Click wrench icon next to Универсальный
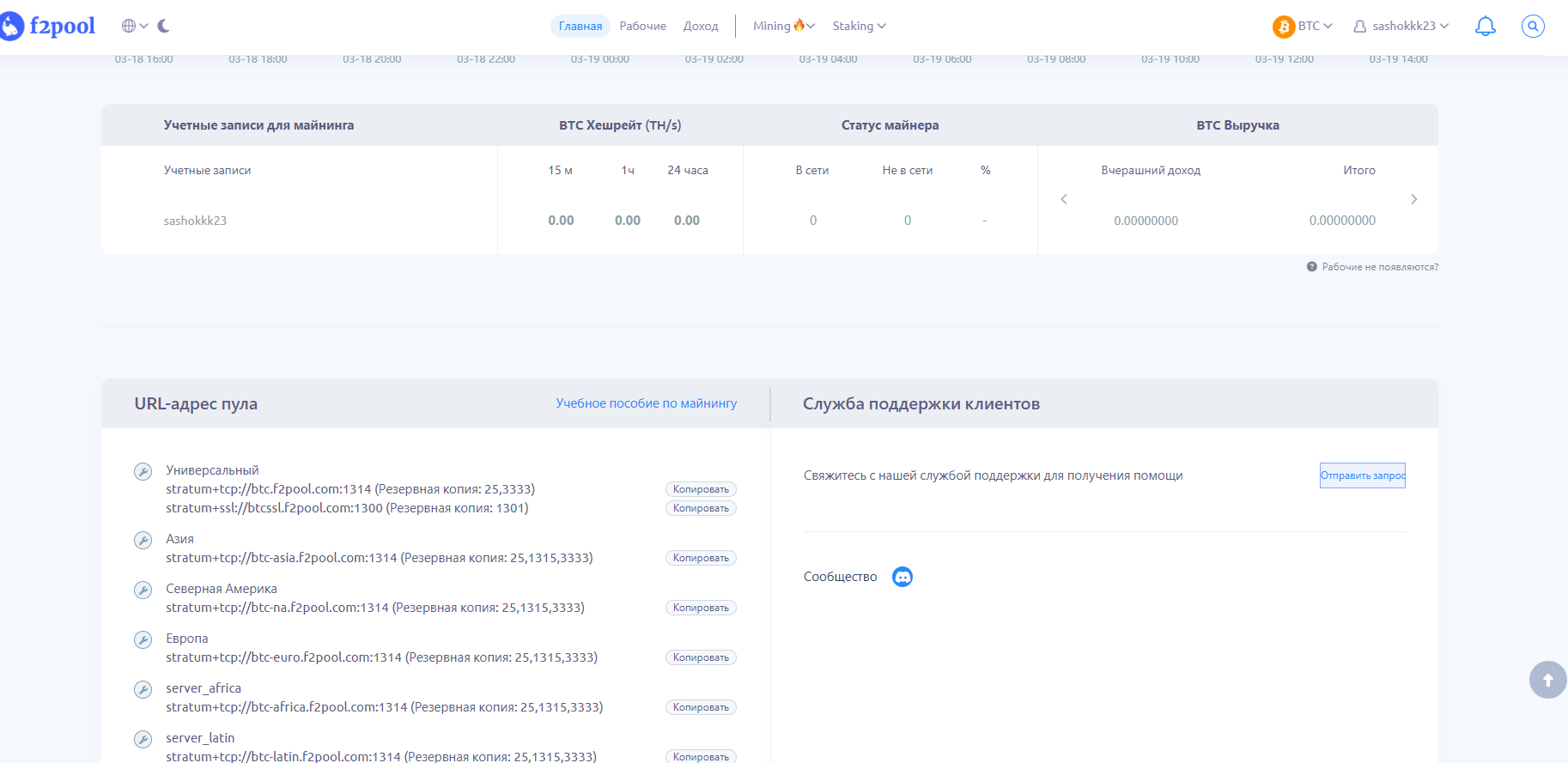 click(x=143, y=471)
